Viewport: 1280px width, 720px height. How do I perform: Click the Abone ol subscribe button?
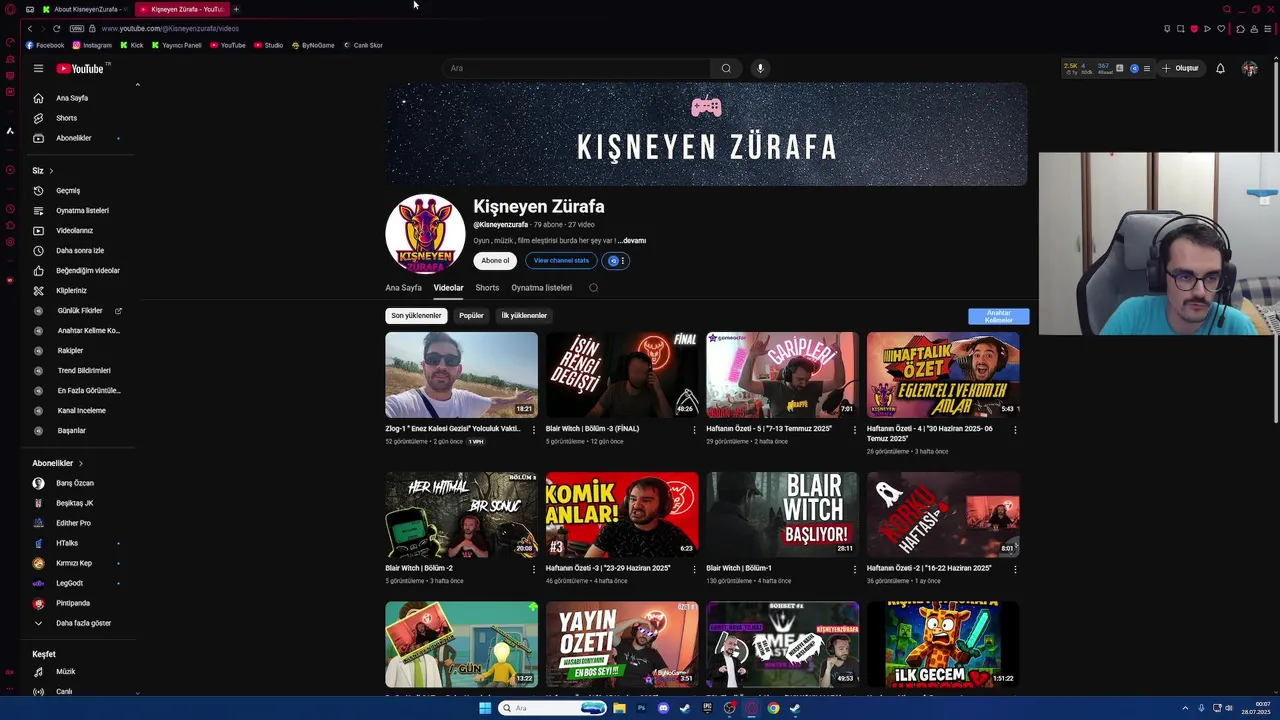click(x=495, y=261)
